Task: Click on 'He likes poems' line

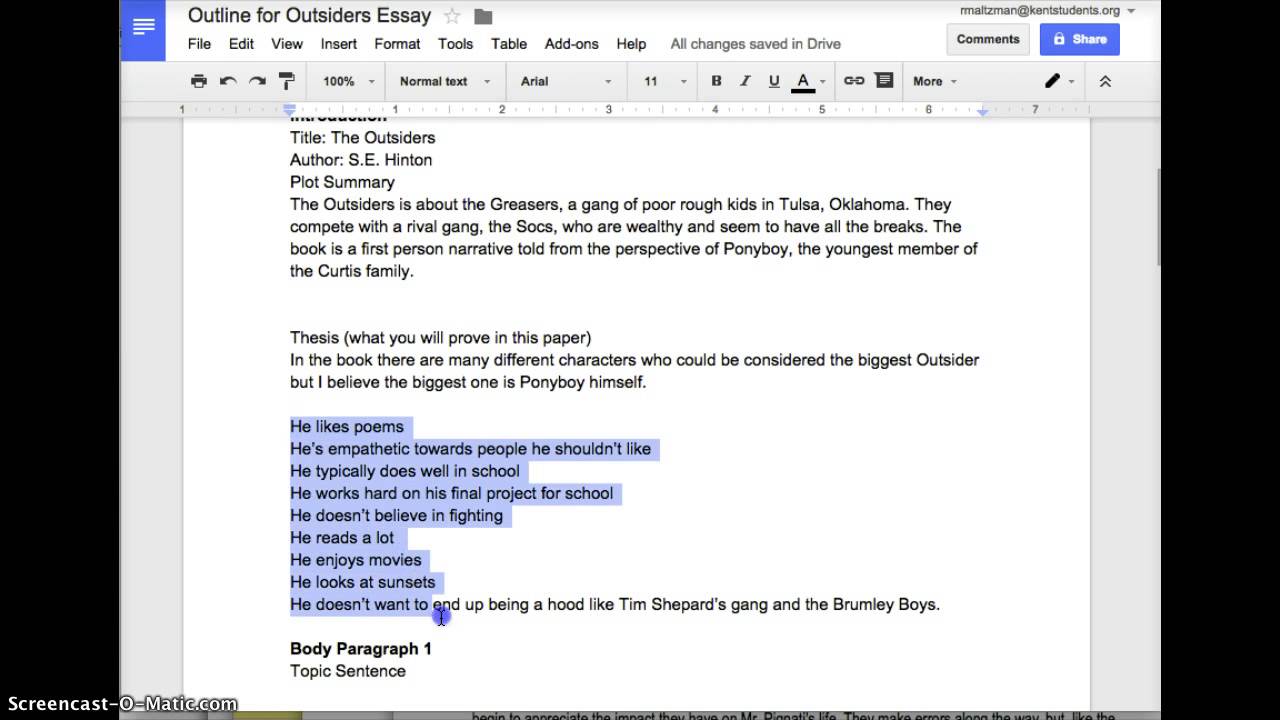Action: [347, 427]
